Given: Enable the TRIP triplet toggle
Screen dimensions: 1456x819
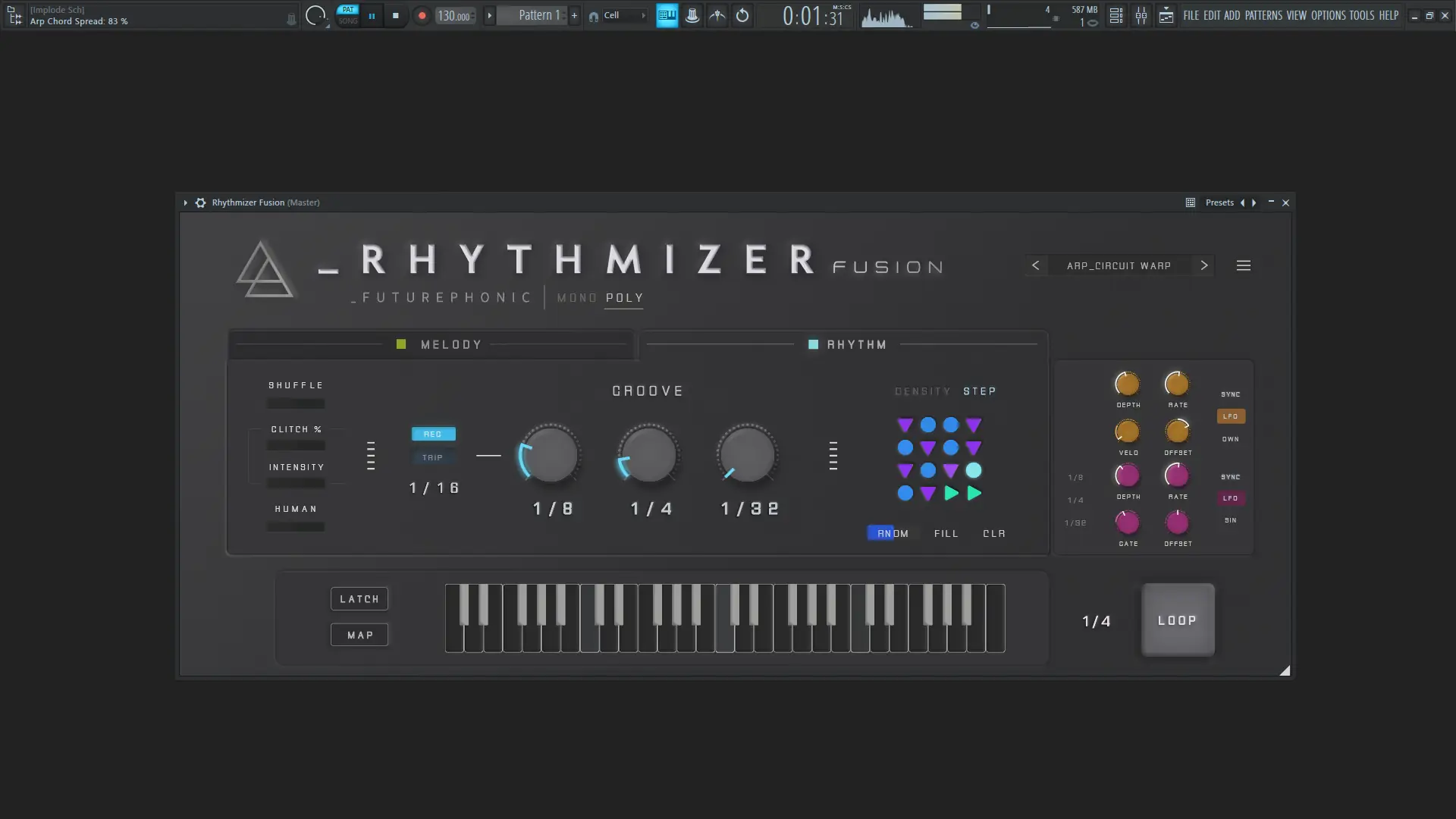Looking at the screenshot, I should point(432,457).
